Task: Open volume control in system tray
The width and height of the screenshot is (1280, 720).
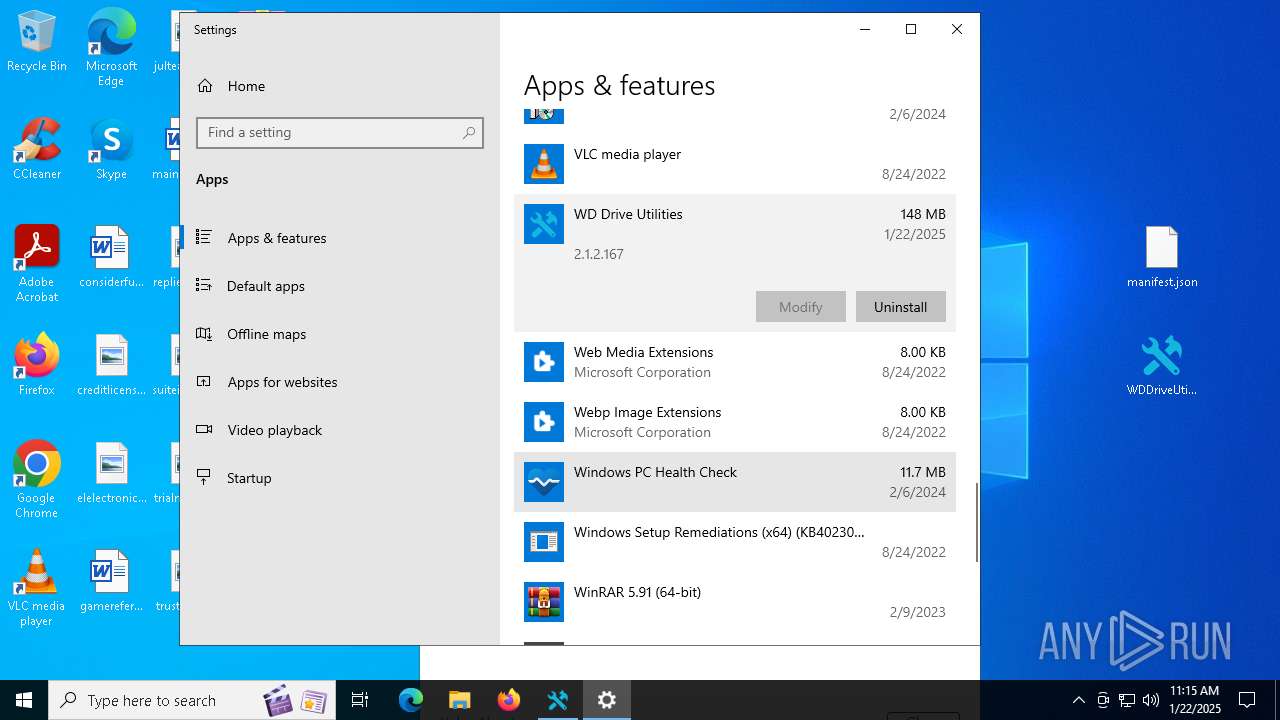Action: click(1150, 700)
